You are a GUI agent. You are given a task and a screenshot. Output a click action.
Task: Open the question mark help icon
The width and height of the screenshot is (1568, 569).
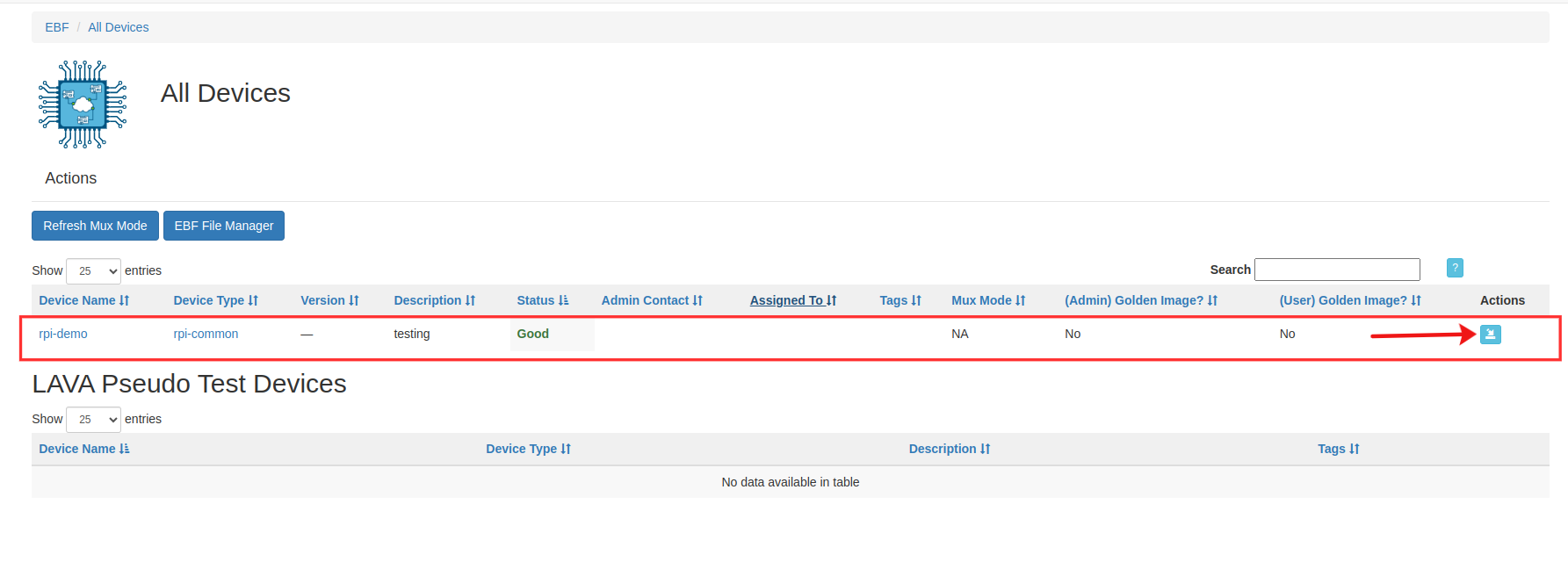[x=1455, y=268]
